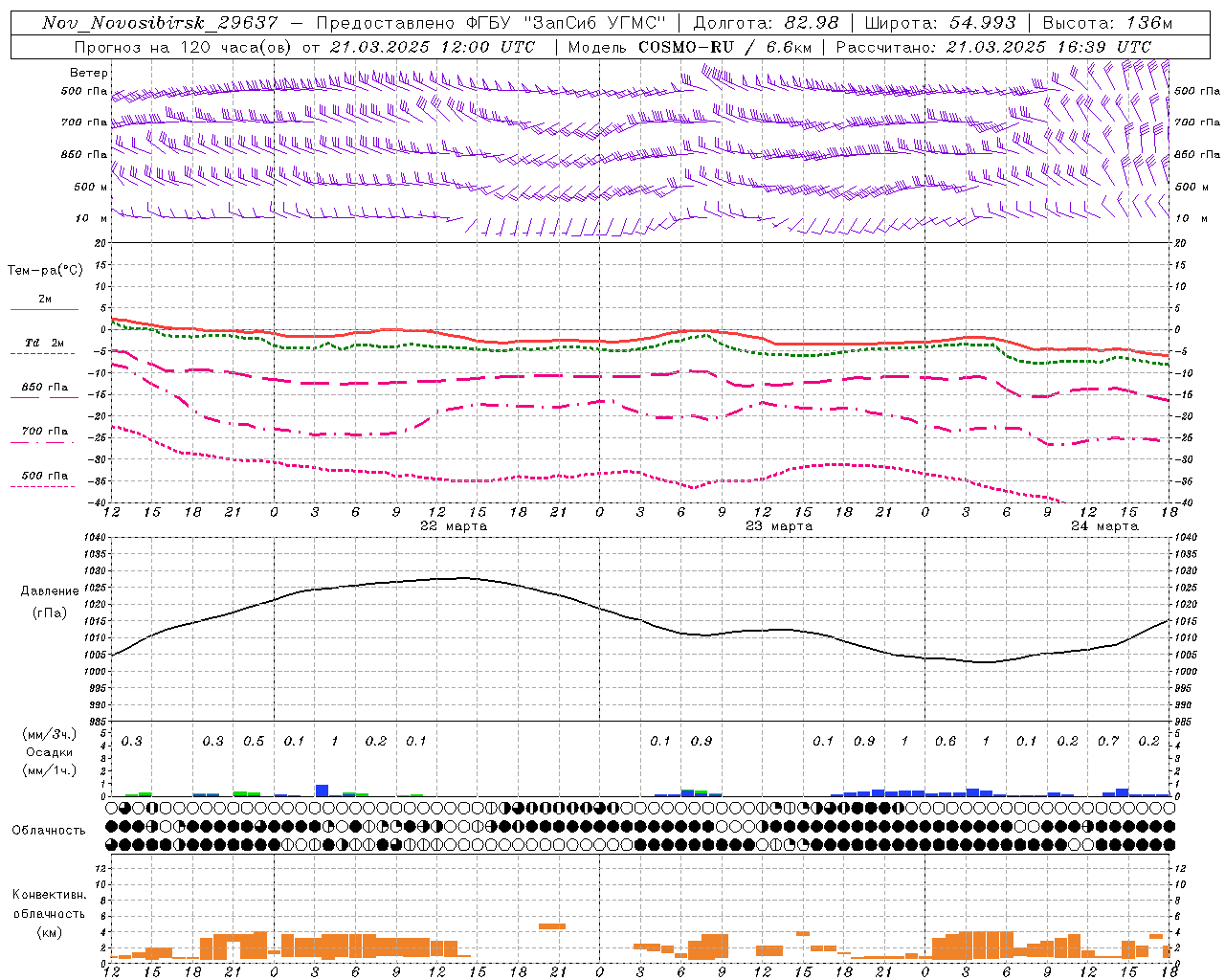Select forecast start time 21.03.2025 12:00 UTC

[433, 47]
